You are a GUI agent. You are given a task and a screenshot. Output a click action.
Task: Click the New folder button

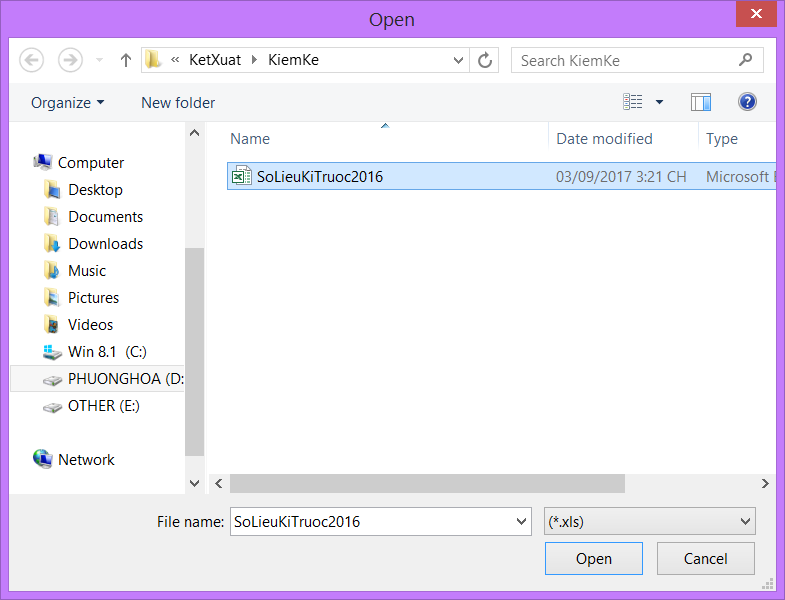pyautogui.click(x=178, y=102)
